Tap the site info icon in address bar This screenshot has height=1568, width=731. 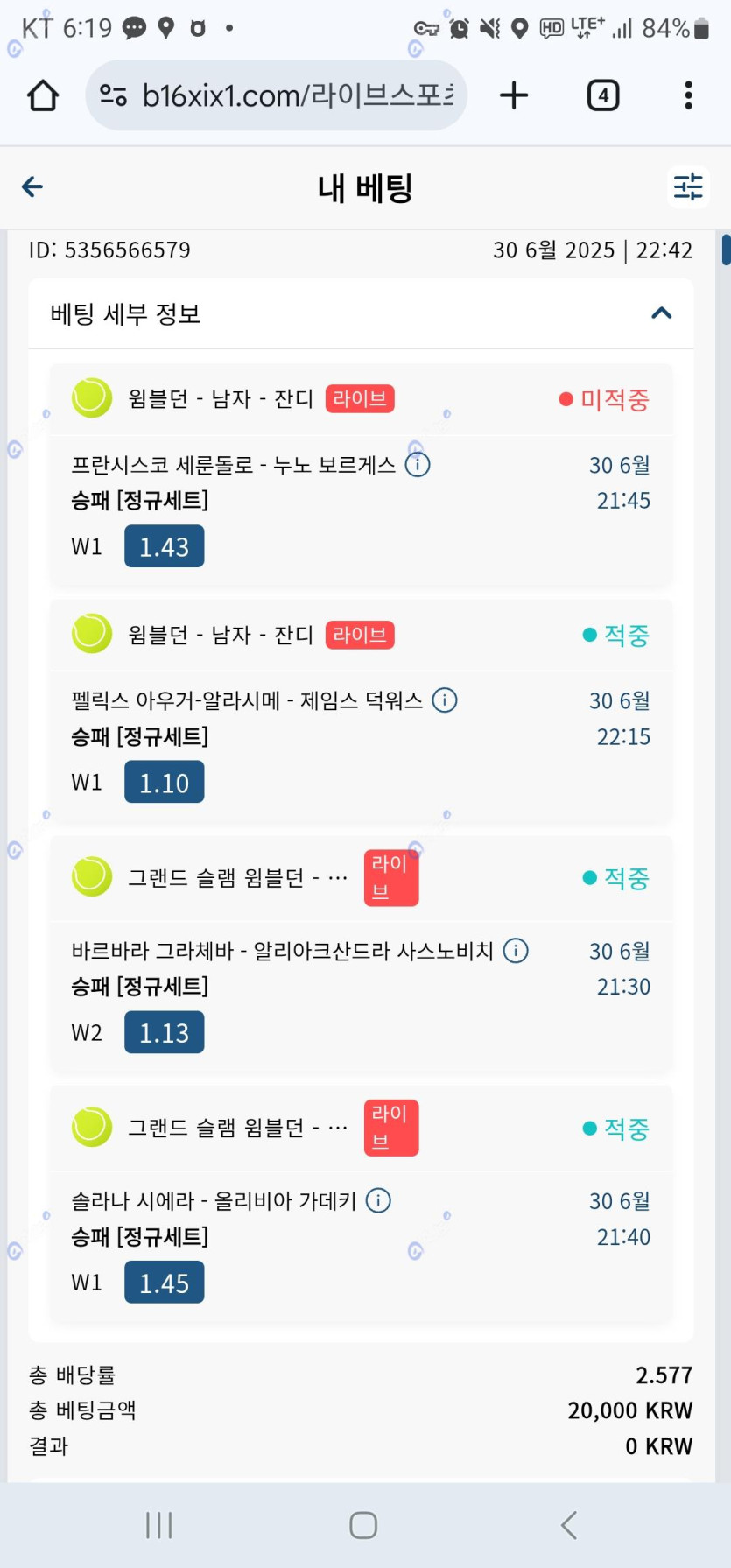point(114,95)
